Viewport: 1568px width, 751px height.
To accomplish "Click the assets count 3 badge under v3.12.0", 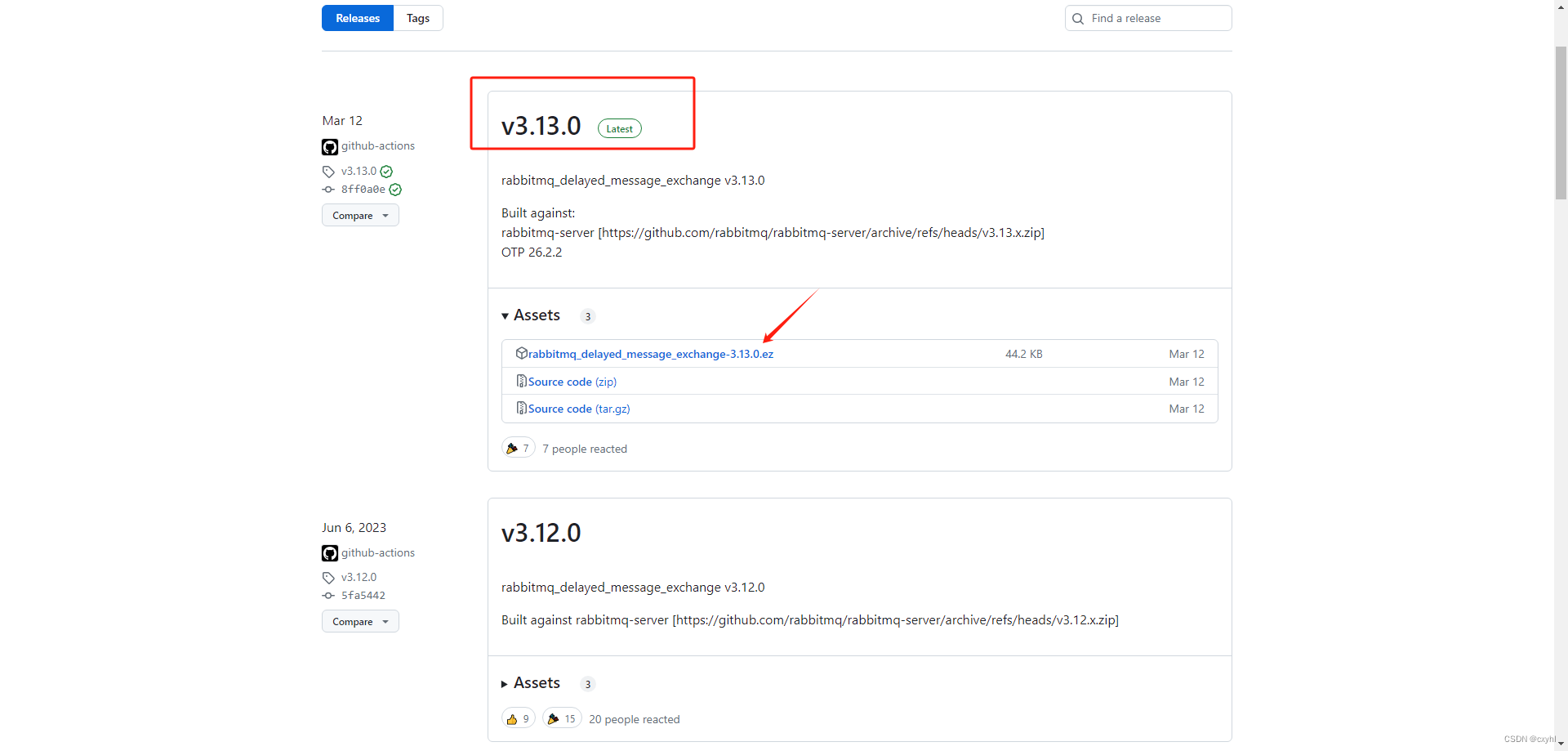I will pyautogui.click(x=588, y=685).
